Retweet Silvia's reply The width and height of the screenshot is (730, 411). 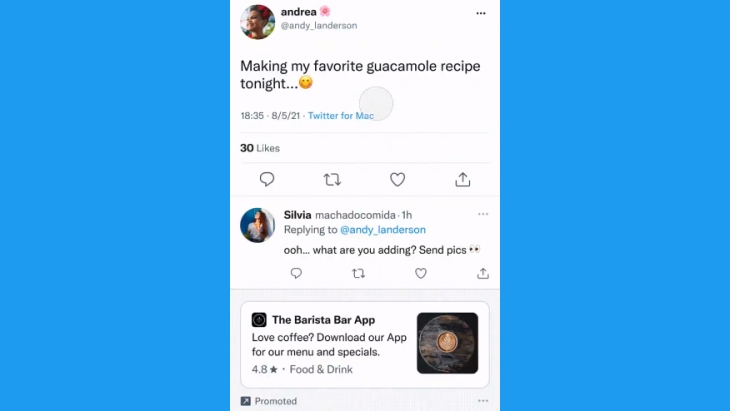[358, 273]
